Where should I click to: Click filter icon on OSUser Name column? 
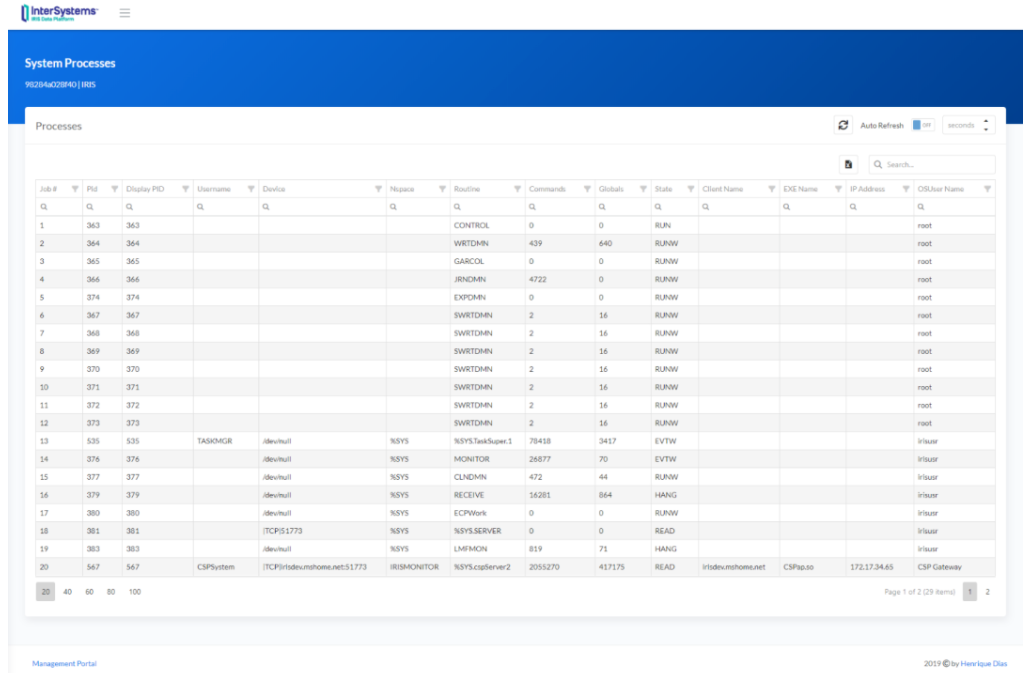coord(987,188)
